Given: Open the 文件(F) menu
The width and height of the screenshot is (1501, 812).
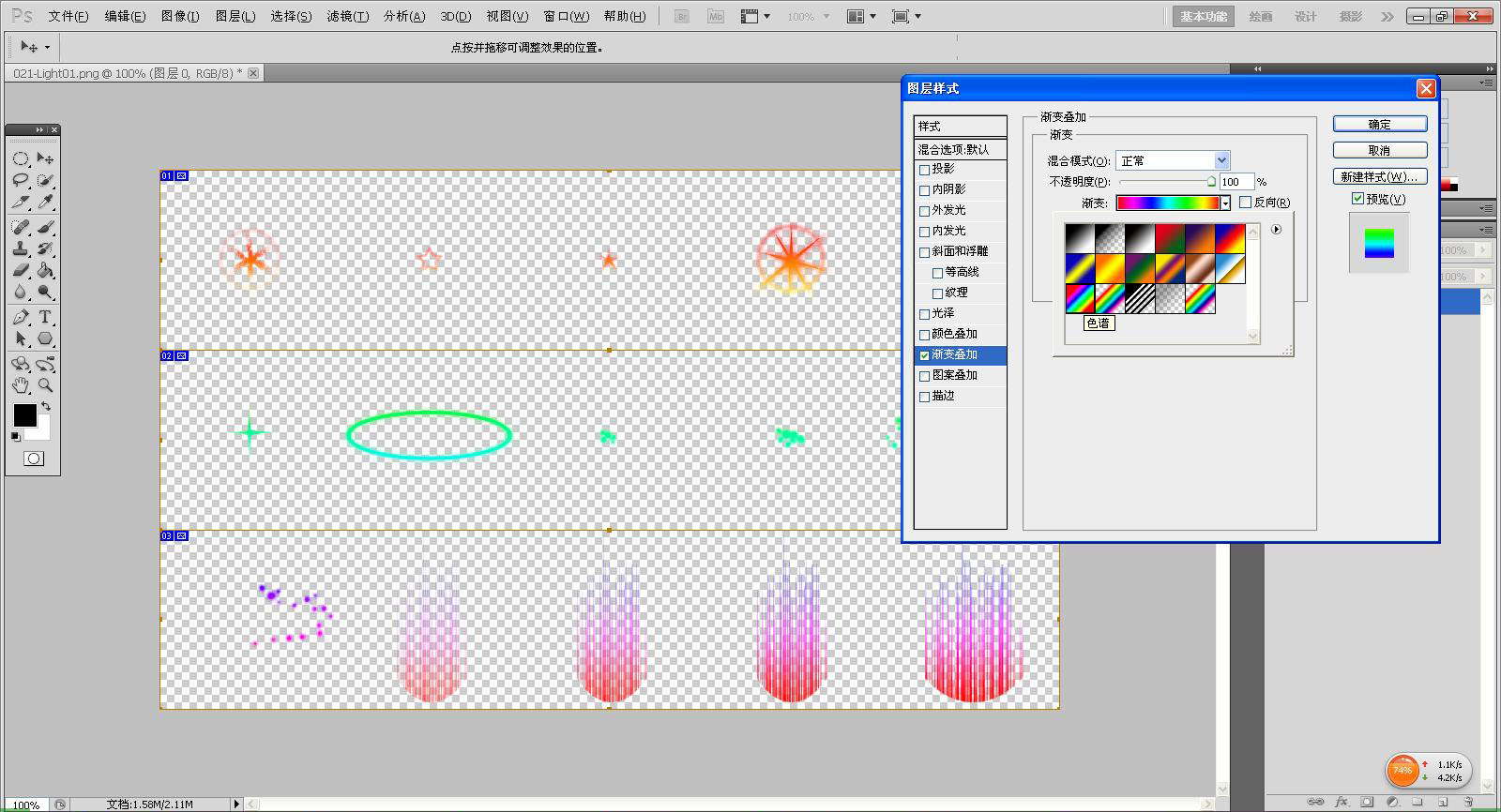Looking at the screenshot, I should point(68,17).
